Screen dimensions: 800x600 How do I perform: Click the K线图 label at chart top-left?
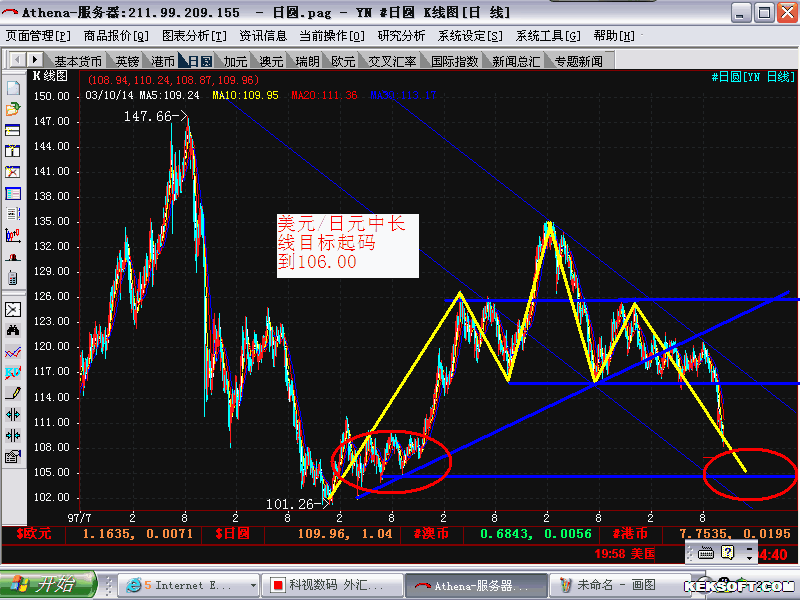point(50,76)
